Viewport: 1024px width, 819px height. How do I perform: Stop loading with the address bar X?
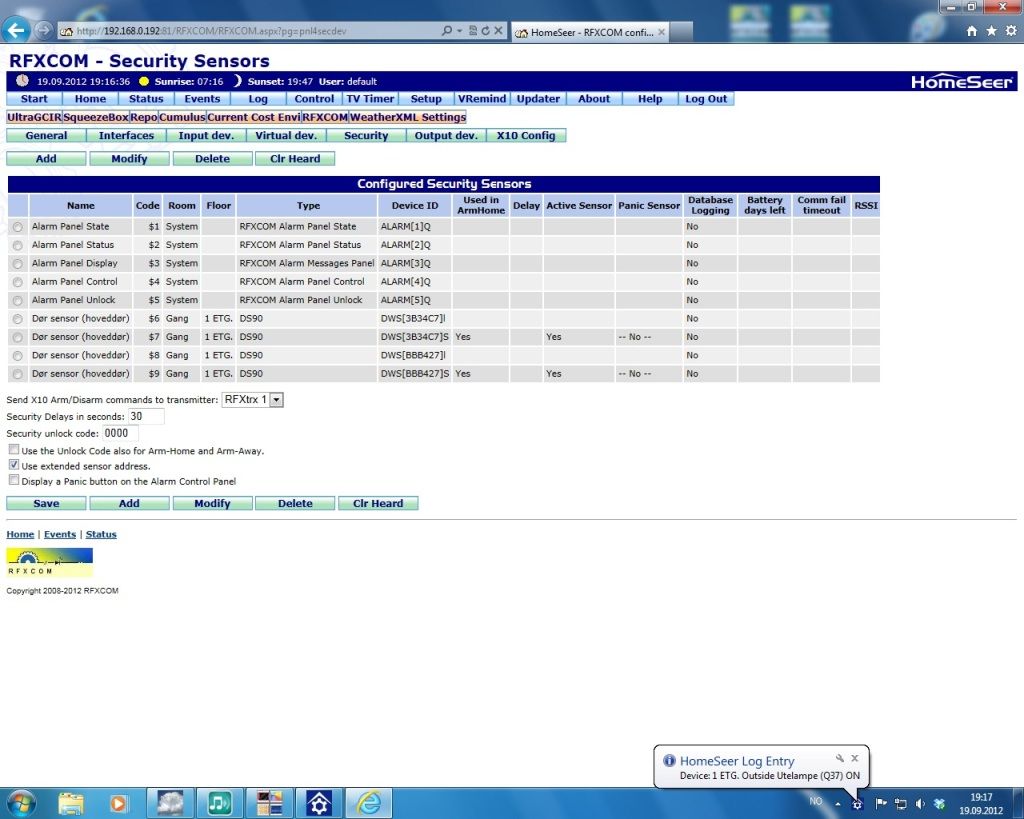click(498, 31)
